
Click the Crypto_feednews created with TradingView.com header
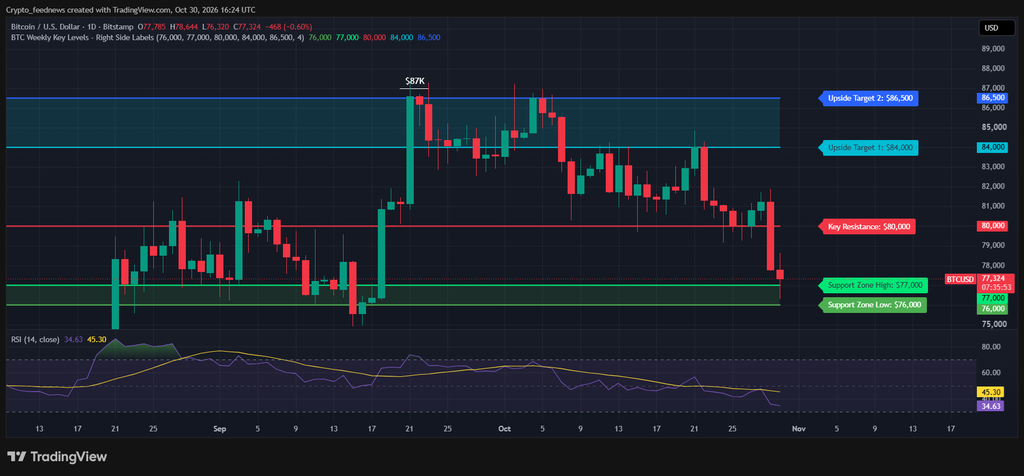131,10
